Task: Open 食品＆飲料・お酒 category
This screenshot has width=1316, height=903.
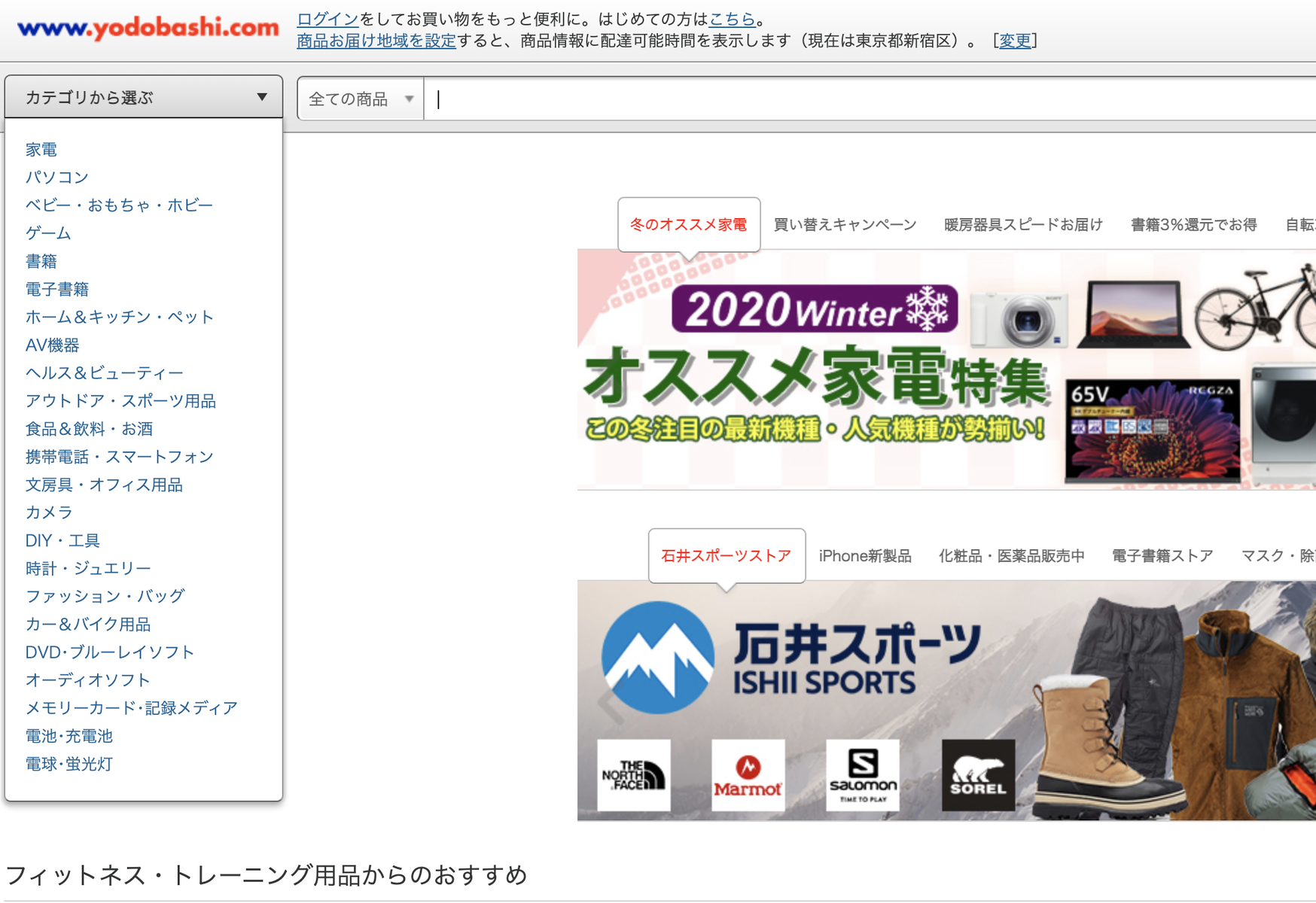Action: click(90, 429)
